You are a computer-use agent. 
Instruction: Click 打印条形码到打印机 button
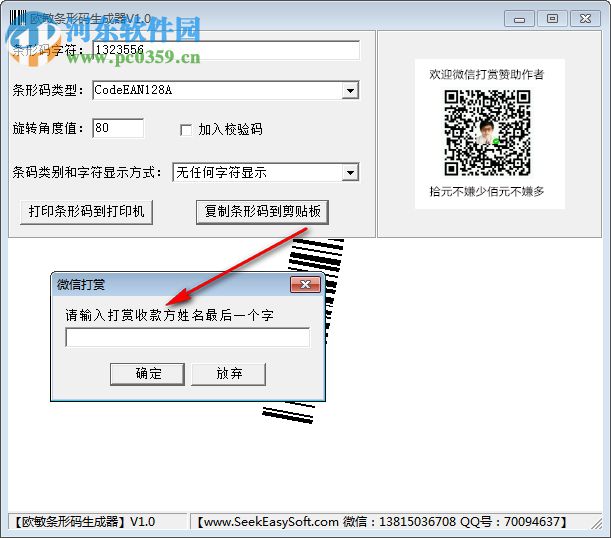coord(86,212)
